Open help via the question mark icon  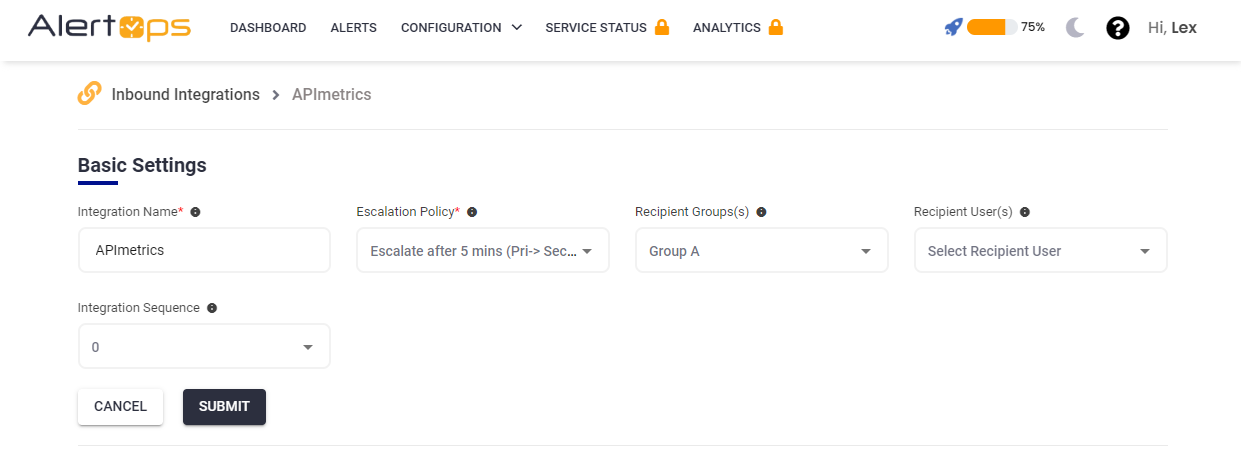[x=1118, y=28]
